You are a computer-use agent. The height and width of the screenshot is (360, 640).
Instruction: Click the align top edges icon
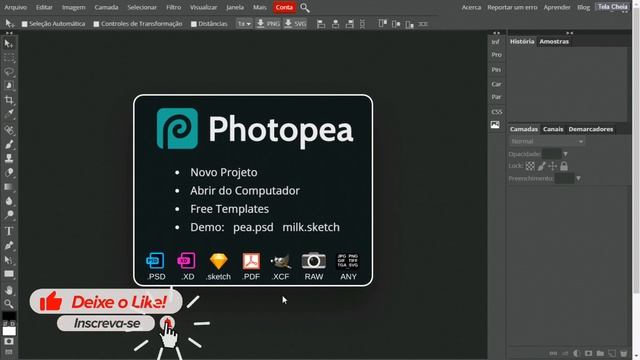(382, 24)
